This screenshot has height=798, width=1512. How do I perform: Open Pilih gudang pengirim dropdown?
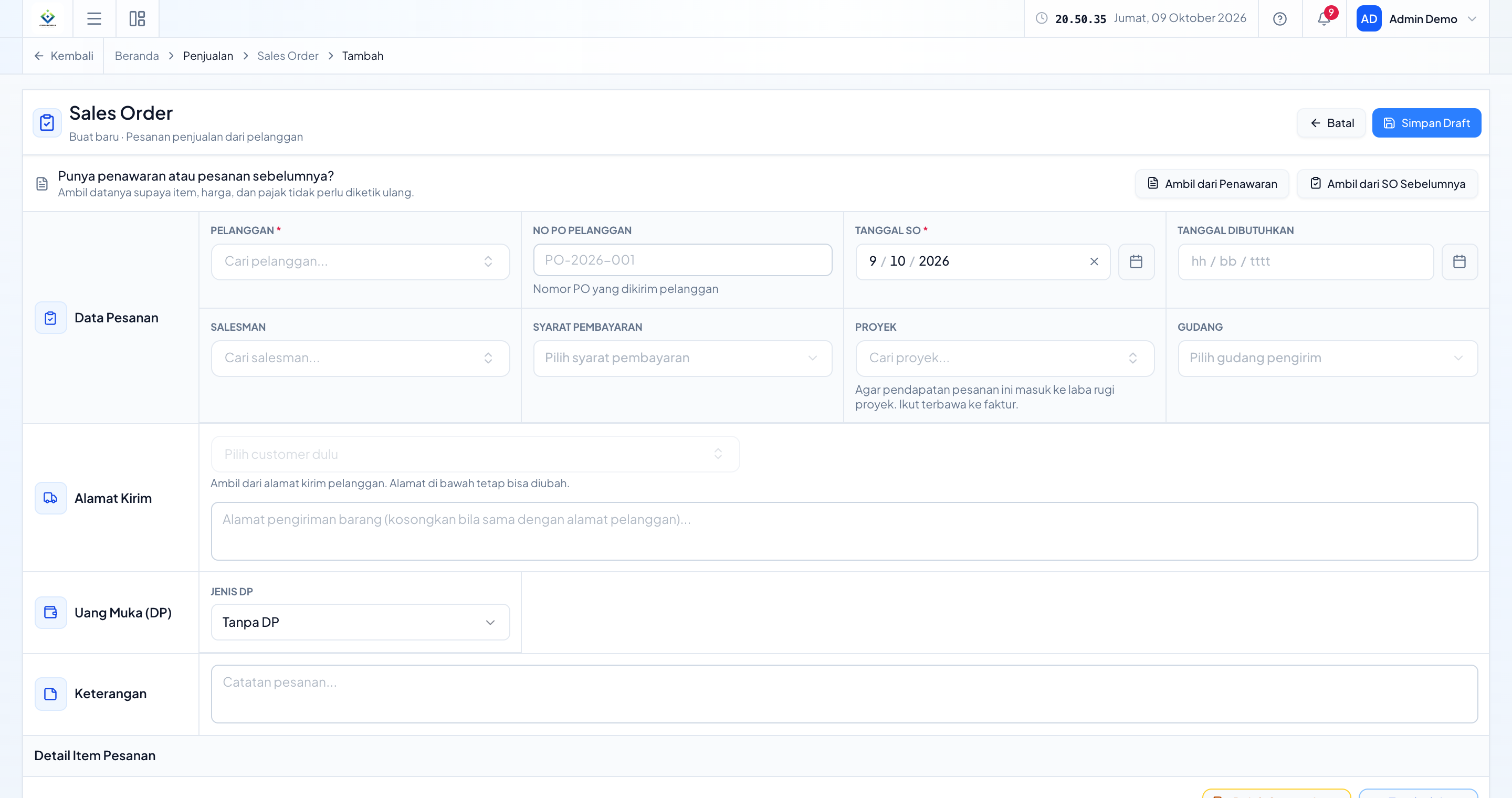coord(1327,359)
